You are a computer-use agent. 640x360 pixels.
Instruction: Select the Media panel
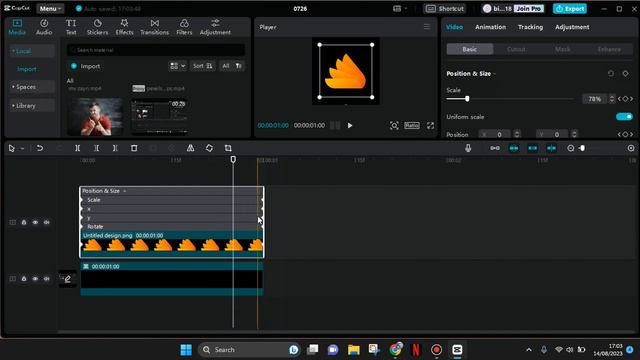click(17, 27)
